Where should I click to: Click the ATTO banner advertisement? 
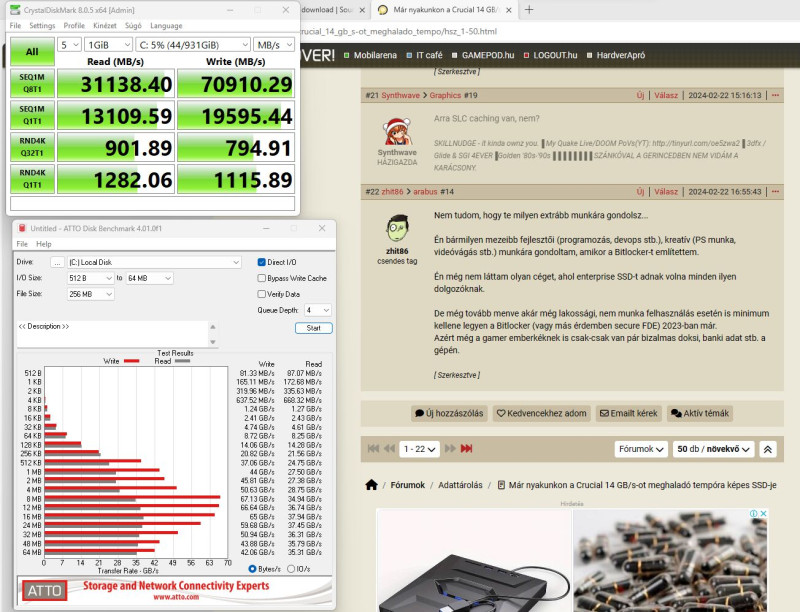click(174, 590)
